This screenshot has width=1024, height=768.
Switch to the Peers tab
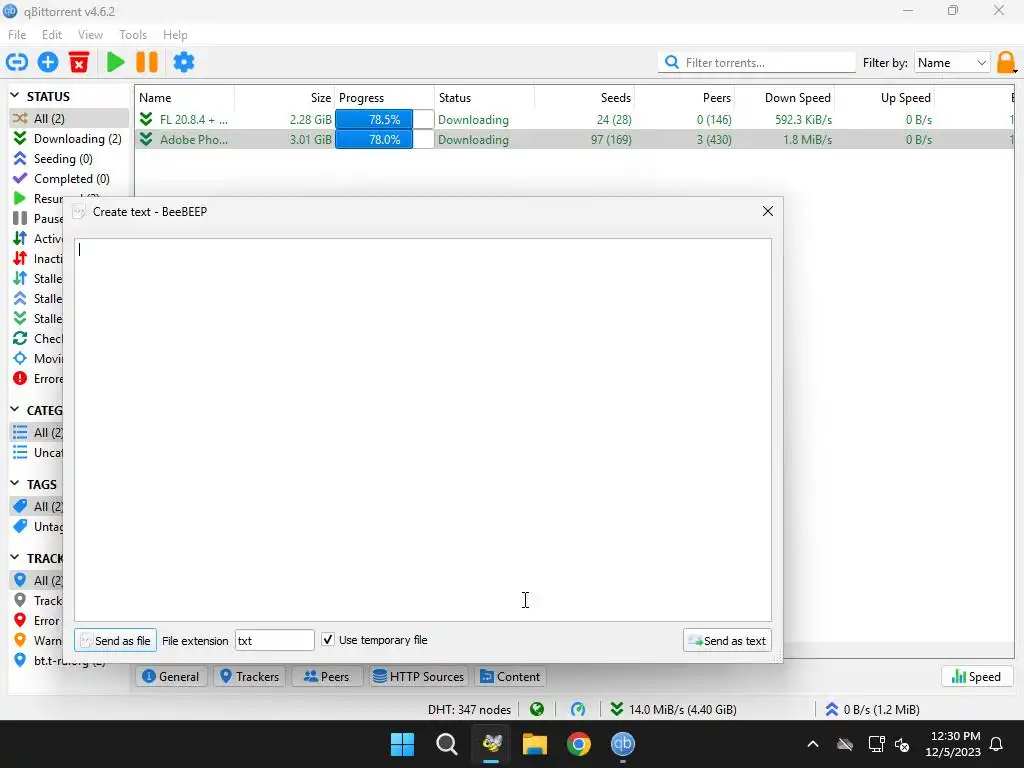point(327,677)
